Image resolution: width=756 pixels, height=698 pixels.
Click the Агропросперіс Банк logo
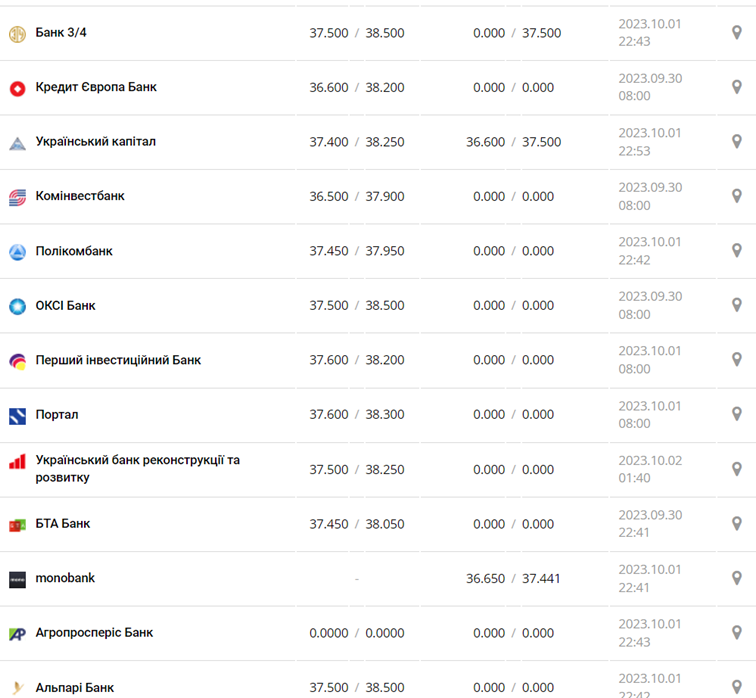point(17,633)
